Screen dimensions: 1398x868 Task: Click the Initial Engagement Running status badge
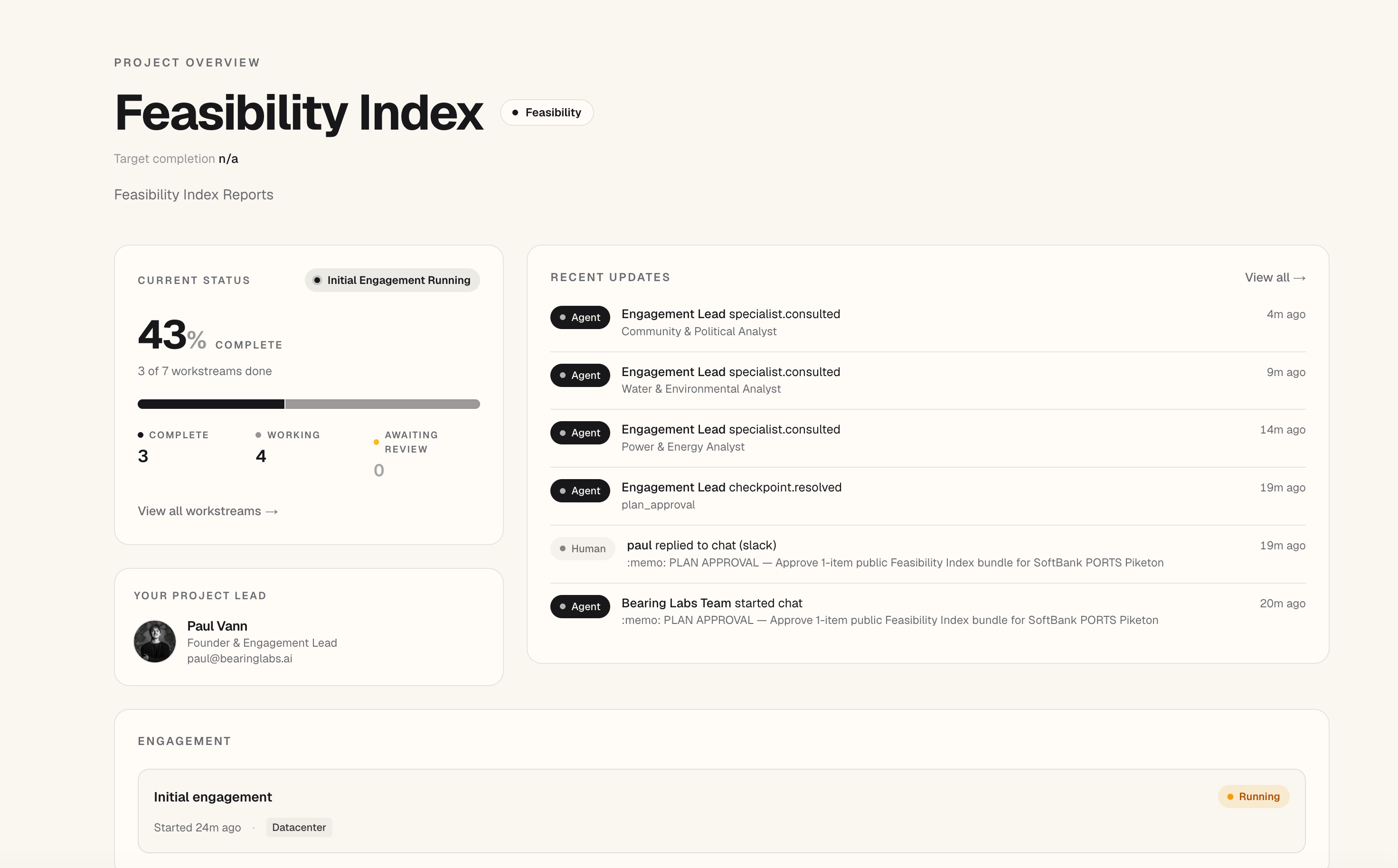tap(392, 280)
